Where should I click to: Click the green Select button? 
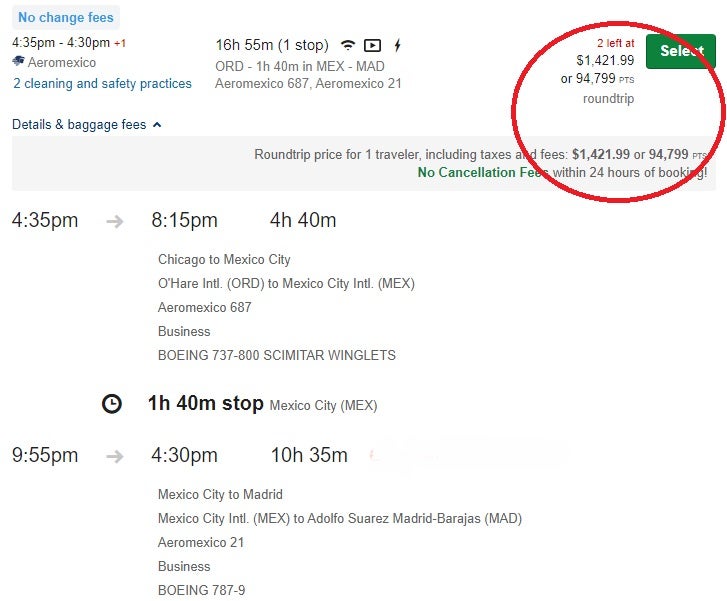[x=681, y=51]
